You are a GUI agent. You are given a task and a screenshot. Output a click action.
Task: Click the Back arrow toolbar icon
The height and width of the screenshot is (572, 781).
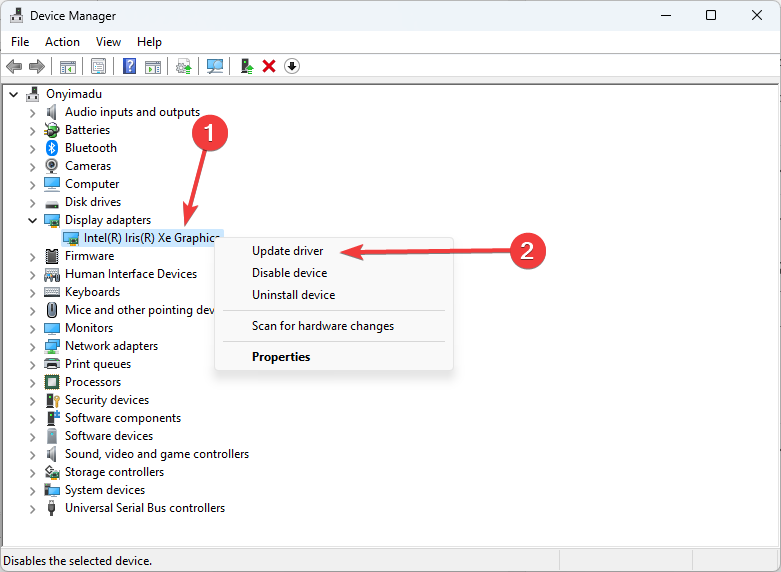coord(14,66)
